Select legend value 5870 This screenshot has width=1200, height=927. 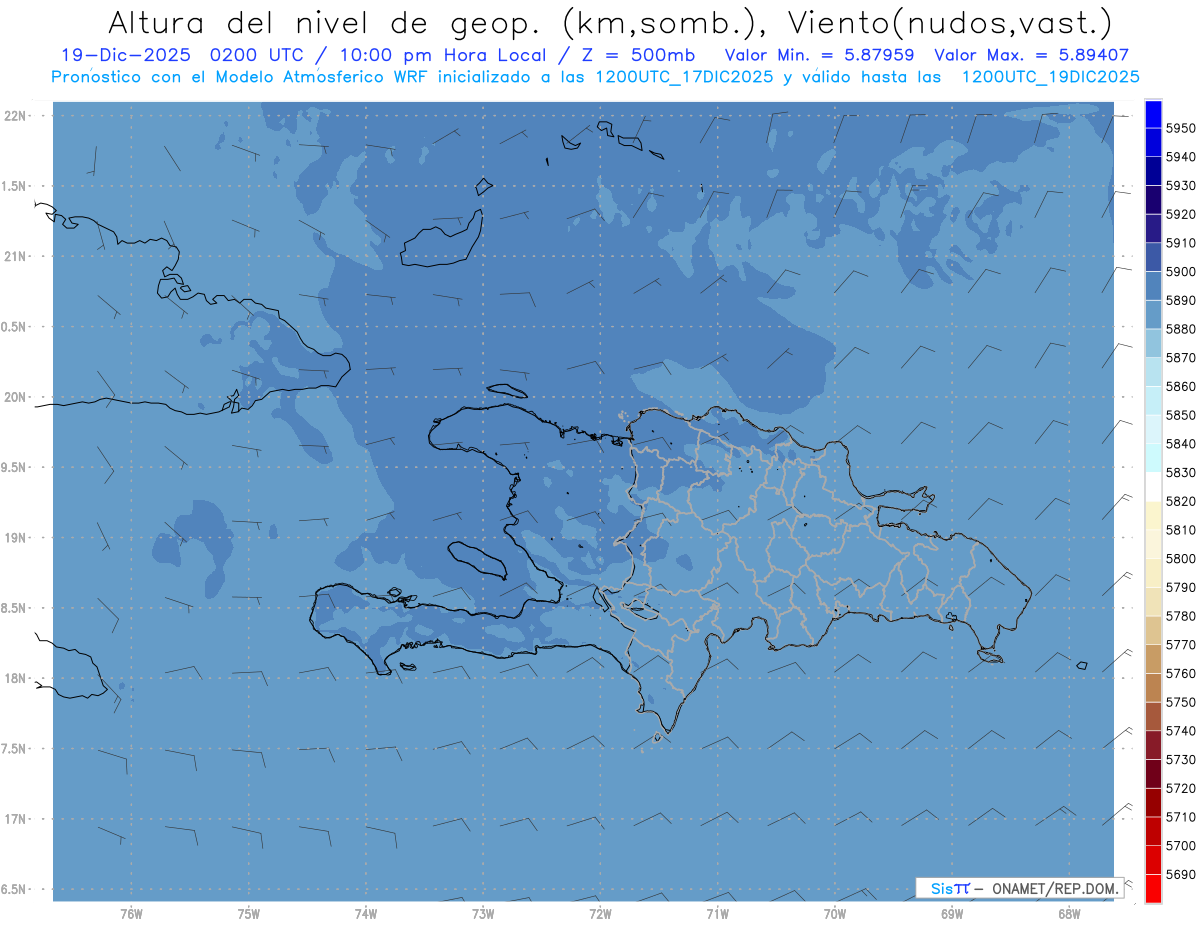(1181, 357)
